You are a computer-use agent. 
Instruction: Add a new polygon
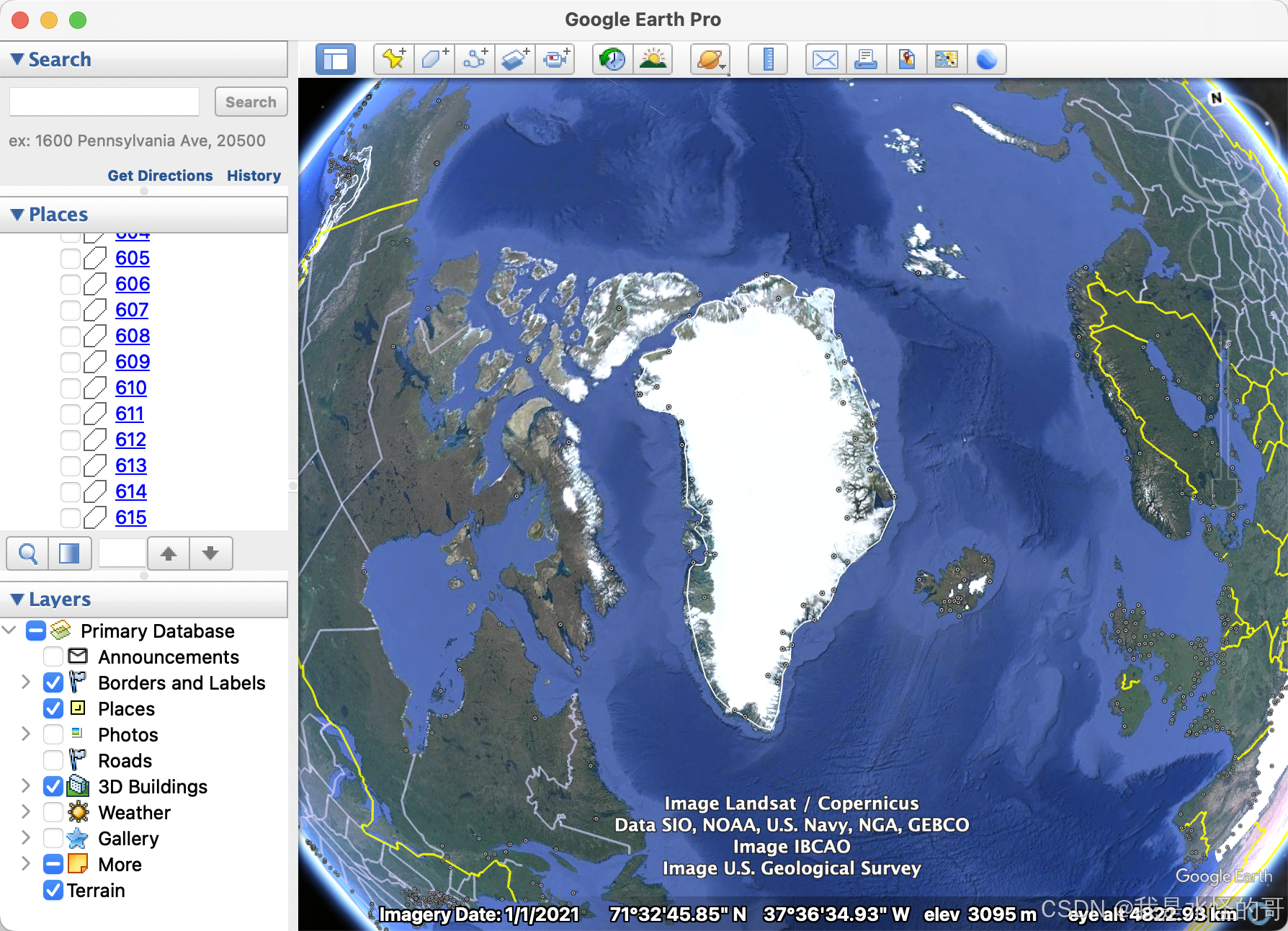(x=434, y=59)
